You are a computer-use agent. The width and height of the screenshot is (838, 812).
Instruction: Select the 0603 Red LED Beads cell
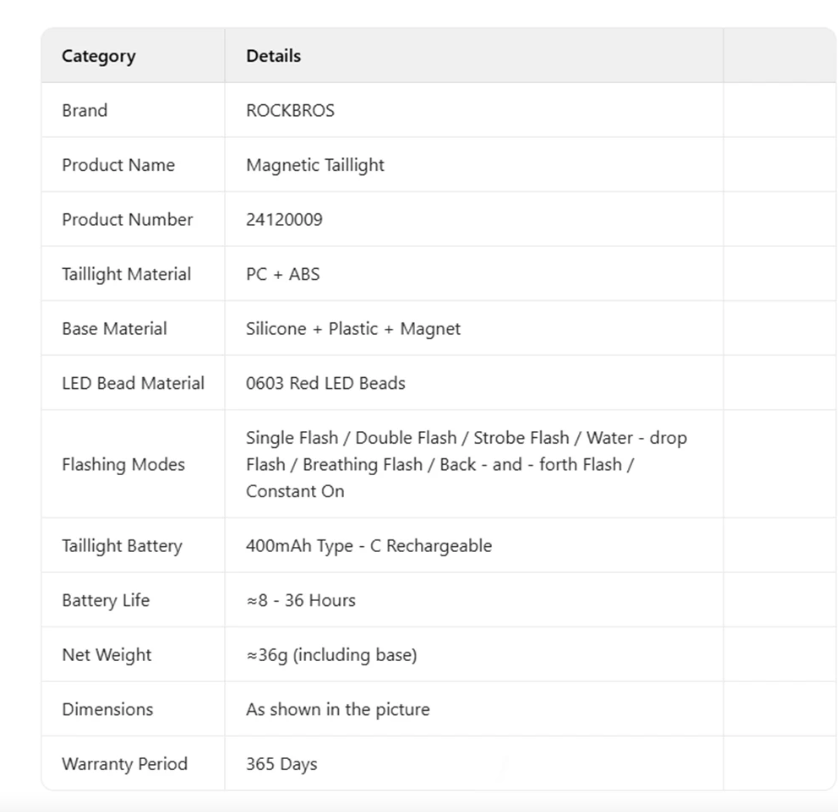[x=325, y=383]
